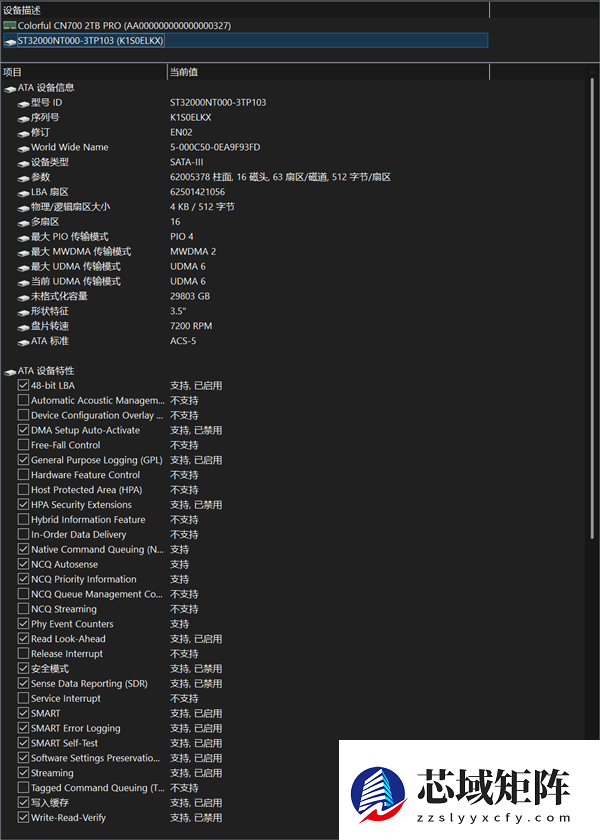Toggle the 安全模式 checkbox
Screen dimensions: 600x840
pos(23,669)
